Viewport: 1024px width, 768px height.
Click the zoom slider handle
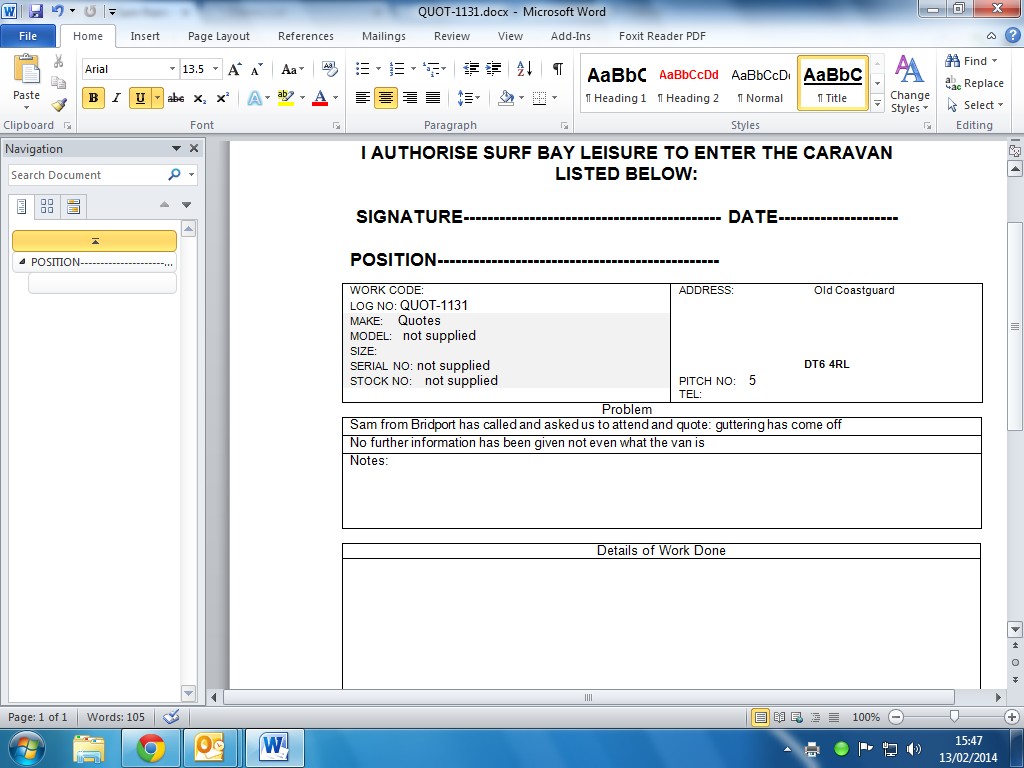pyautogui.click(x=954, y=717)
